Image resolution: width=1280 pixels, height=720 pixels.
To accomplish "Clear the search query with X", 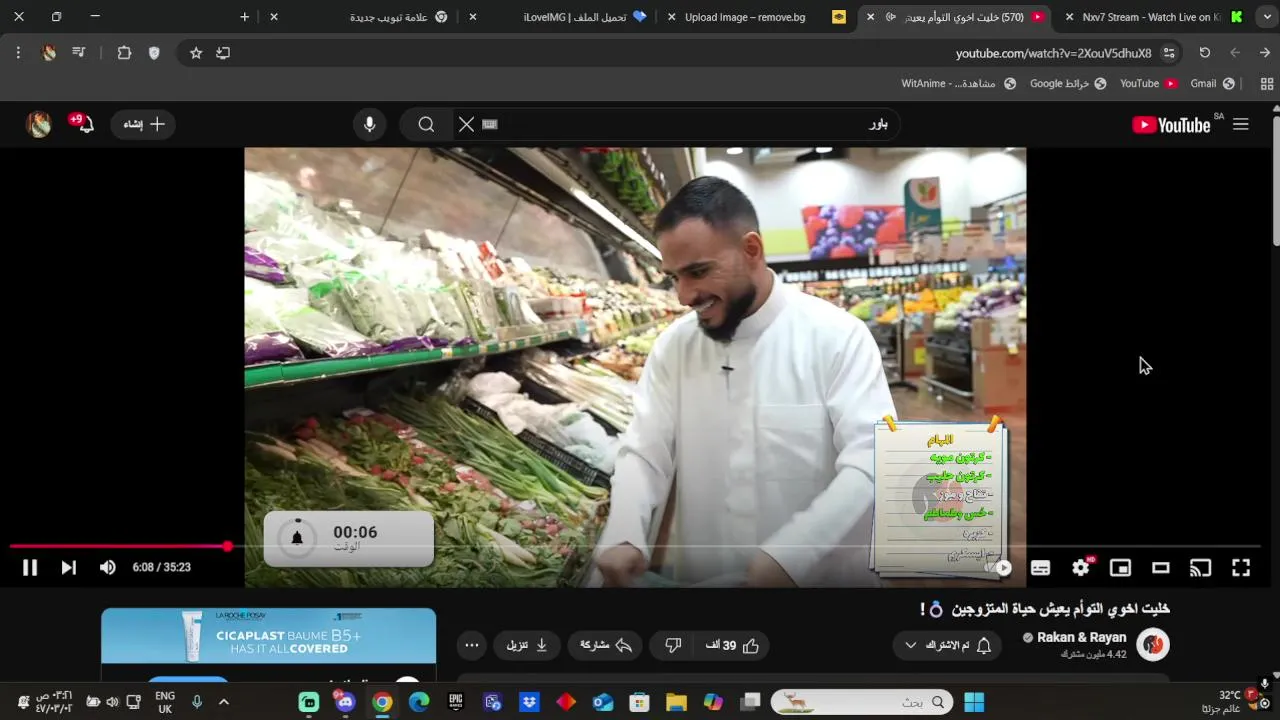I will tap(466, 124).
